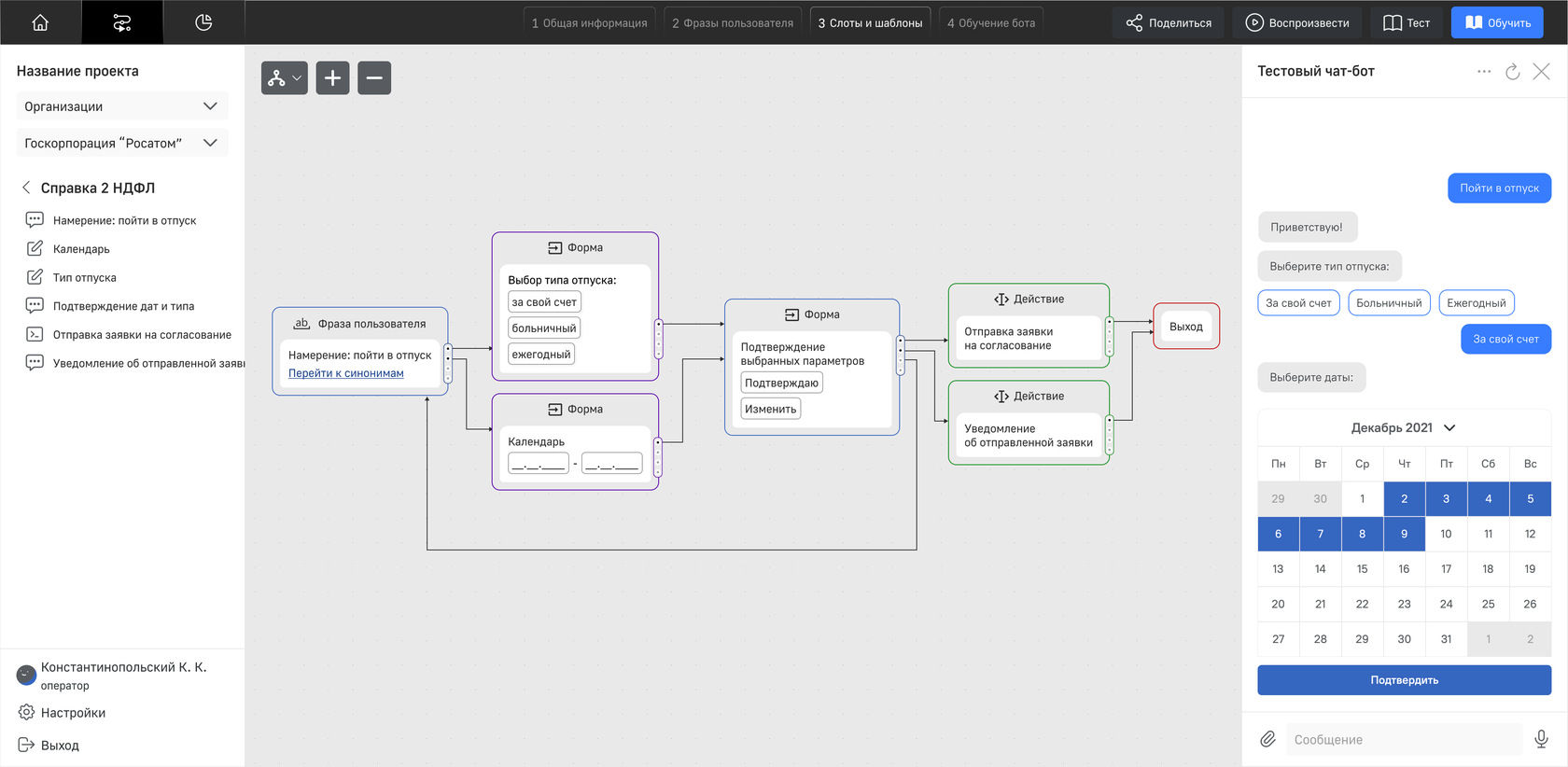This screenshot has width=1568, height=767.
Task: Click the home icon in top bar
Action: [40, 22]
